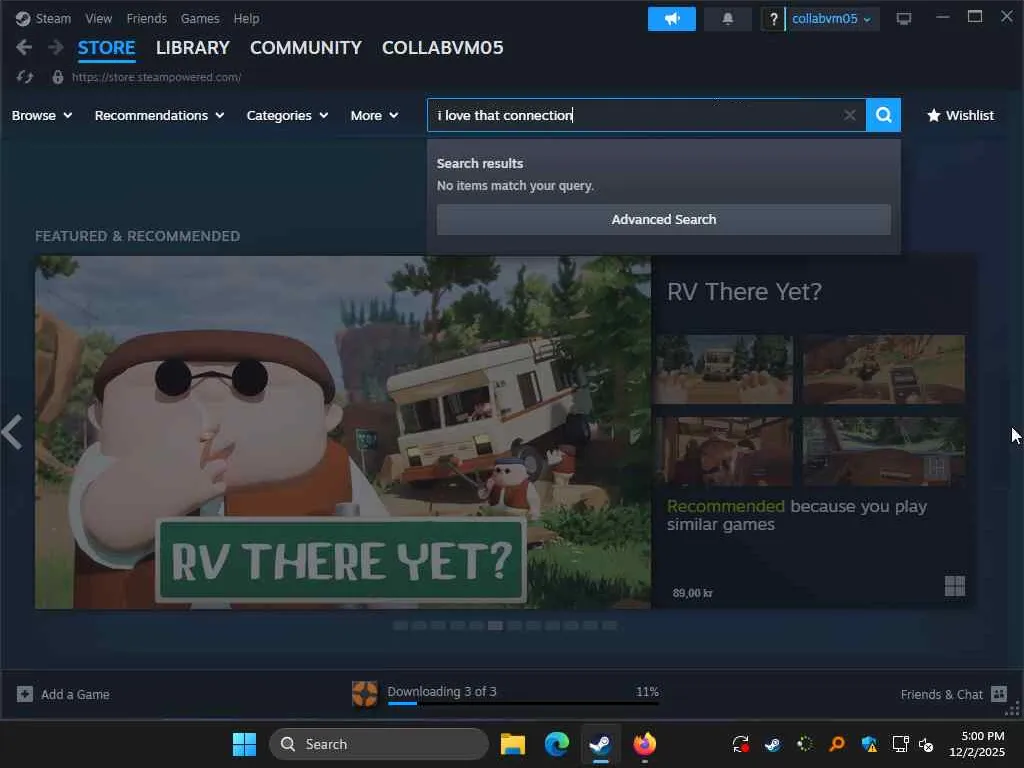Image resolution: width=1024 pixels, height=768 pixels.
Task: Select the first carousel indicator dot
Action: [400, 626]
